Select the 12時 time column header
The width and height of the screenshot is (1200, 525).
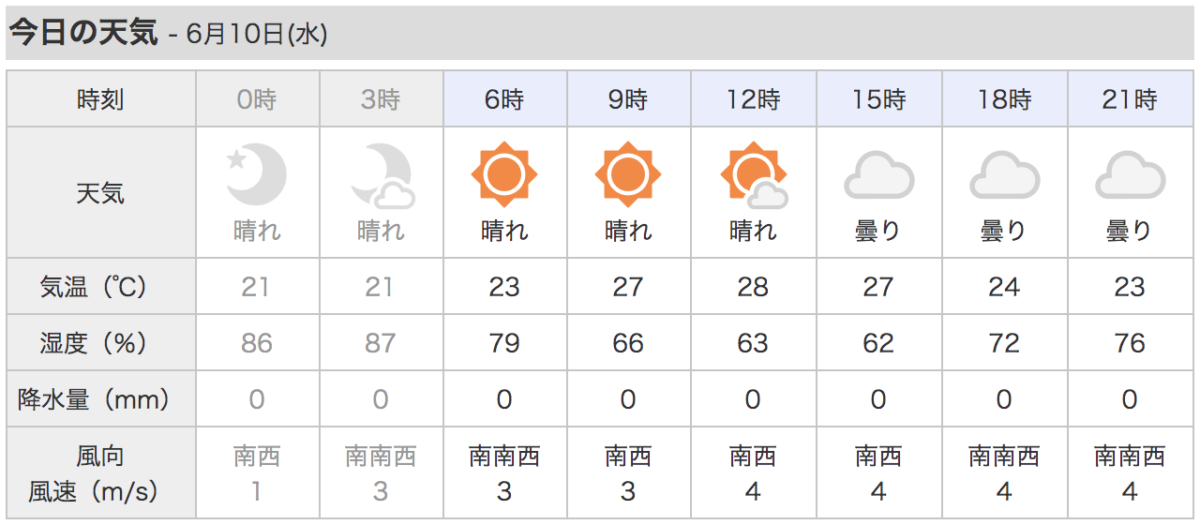tap(753, 100)
